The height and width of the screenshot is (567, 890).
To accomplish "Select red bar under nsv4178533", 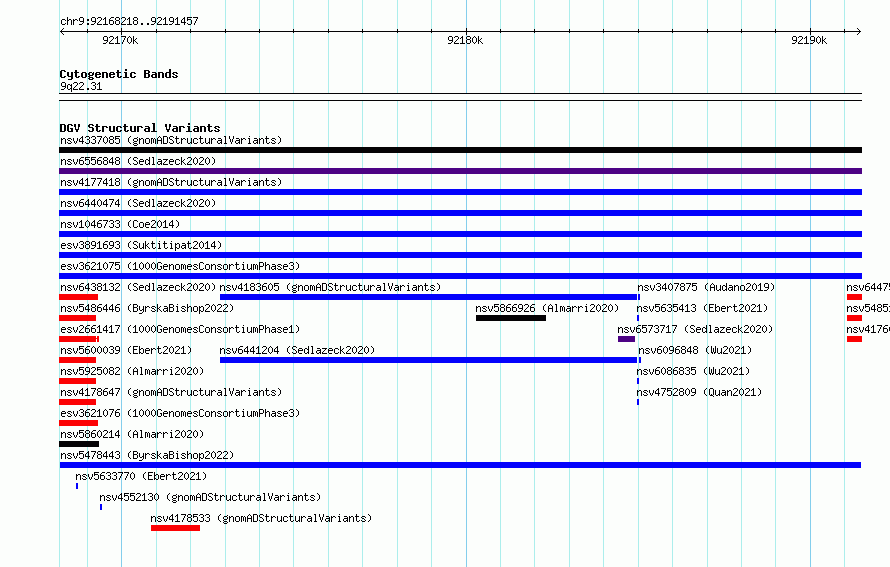I will point(175,528).
